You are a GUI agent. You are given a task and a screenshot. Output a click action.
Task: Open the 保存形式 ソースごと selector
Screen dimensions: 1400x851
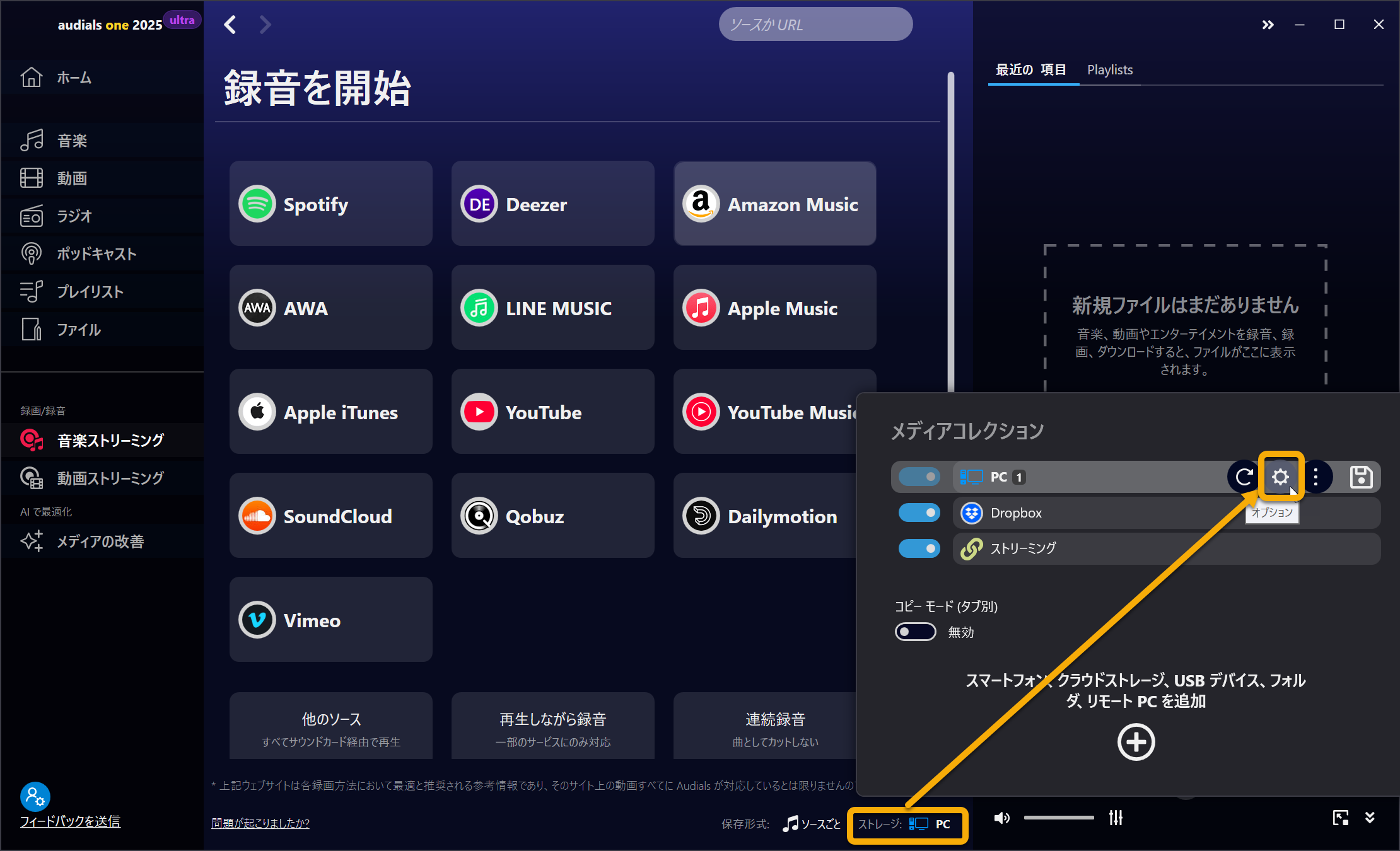point(810,824)
